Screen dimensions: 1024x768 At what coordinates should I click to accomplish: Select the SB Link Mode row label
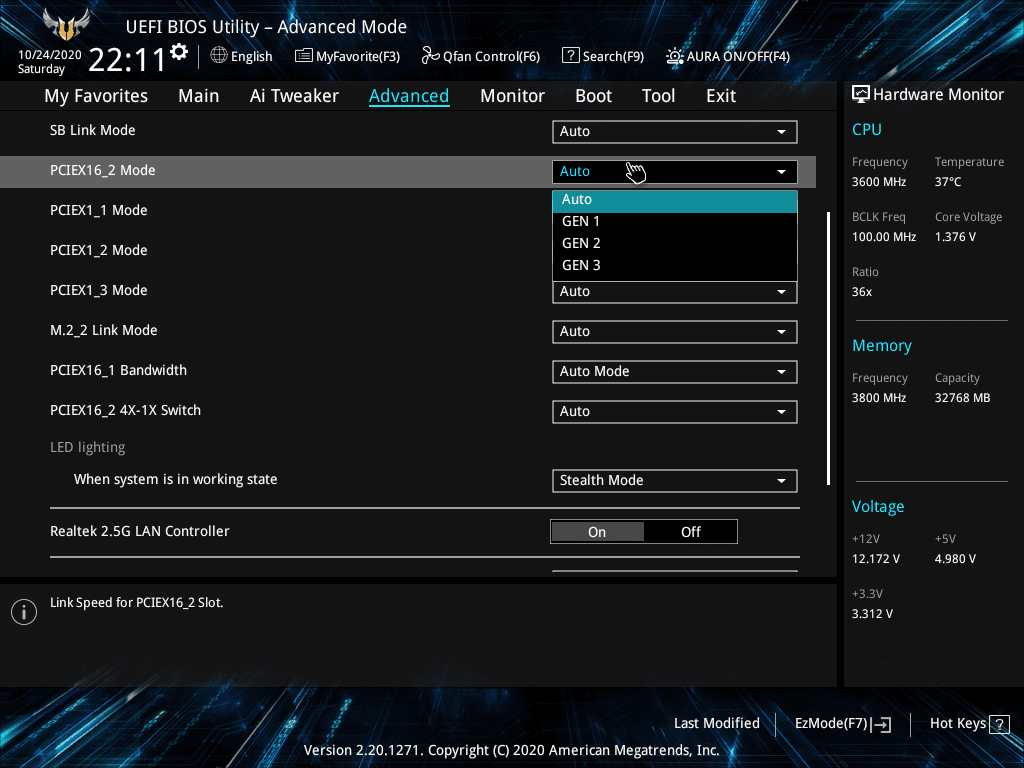[x=93, y=131]
